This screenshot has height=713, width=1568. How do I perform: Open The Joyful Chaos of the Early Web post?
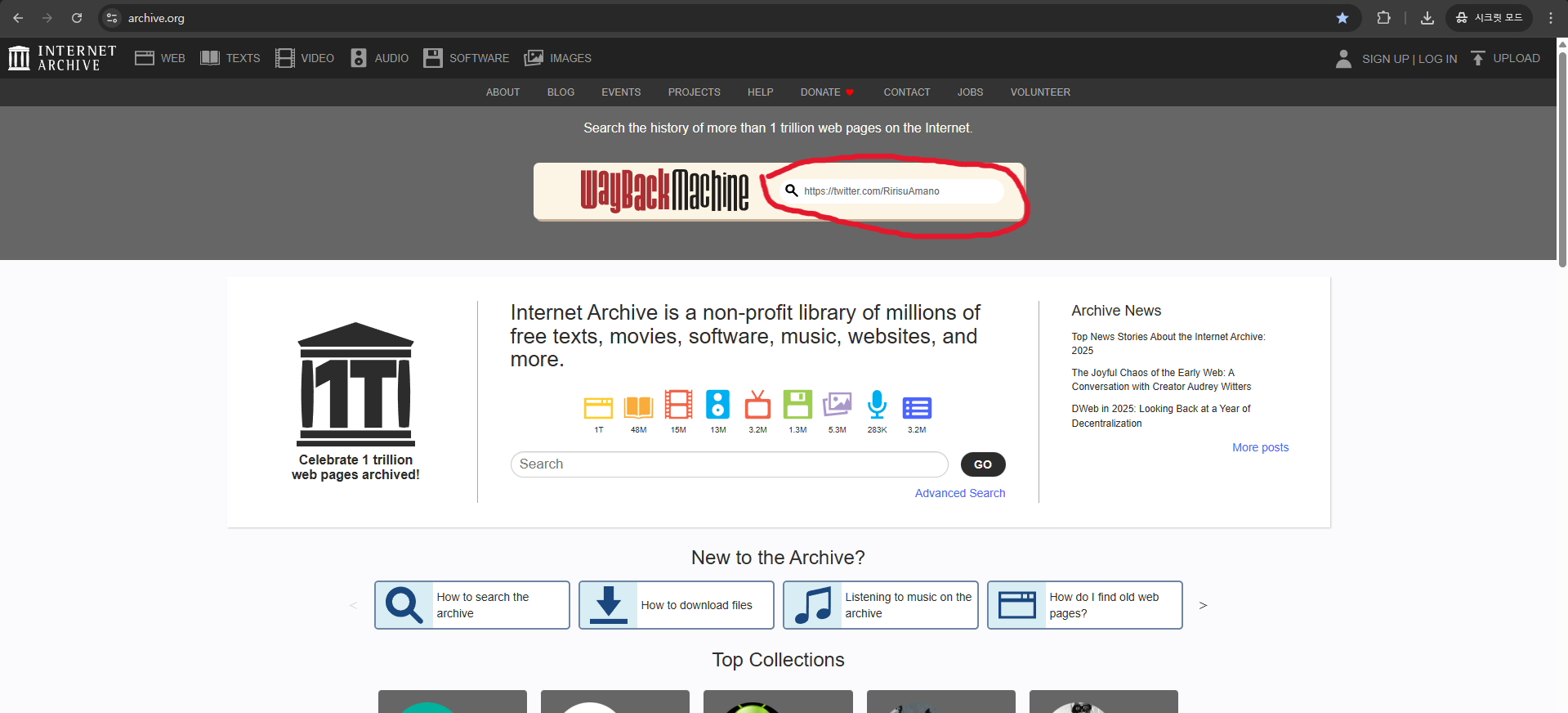click(x=1161, y=379)
